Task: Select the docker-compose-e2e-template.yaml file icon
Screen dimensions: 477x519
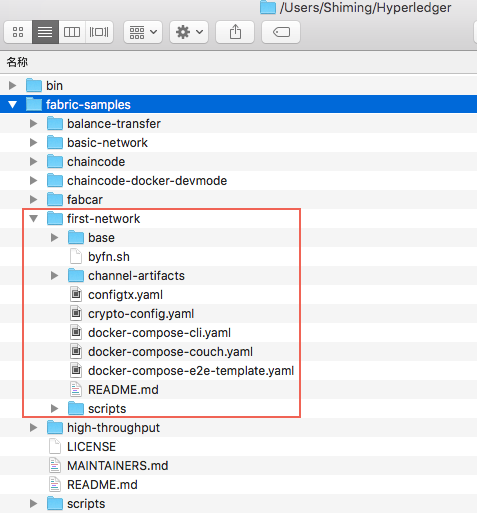Action: (76, 371)
